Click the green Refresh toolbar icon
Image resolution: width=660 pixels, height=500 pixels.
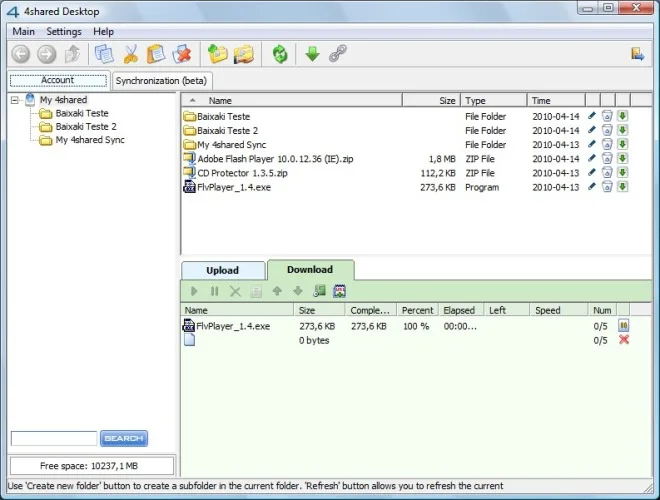[x=280, y=54]
